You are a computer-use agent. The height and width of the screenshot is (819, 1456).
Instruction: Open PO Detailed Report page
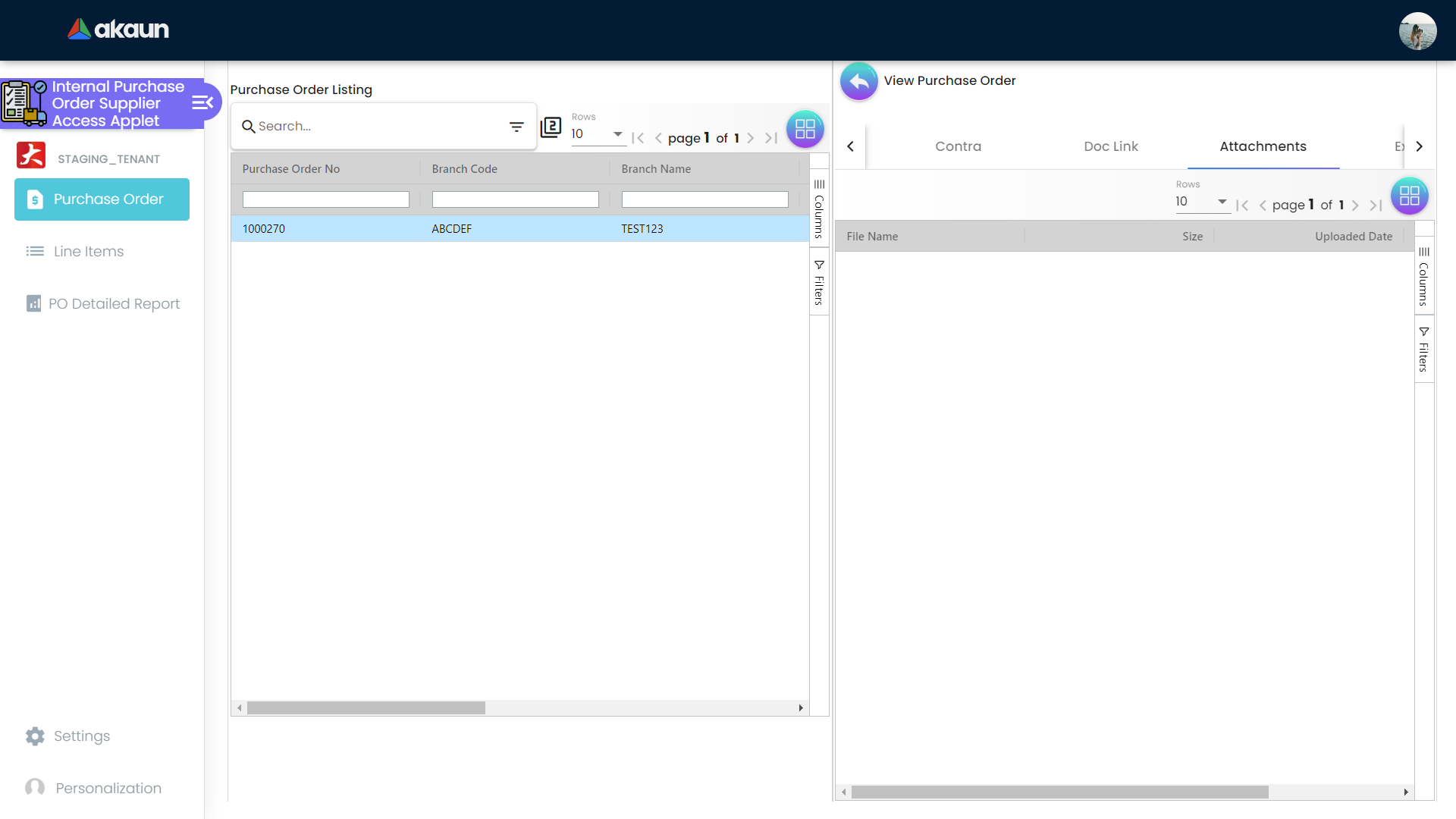(114, 304)
